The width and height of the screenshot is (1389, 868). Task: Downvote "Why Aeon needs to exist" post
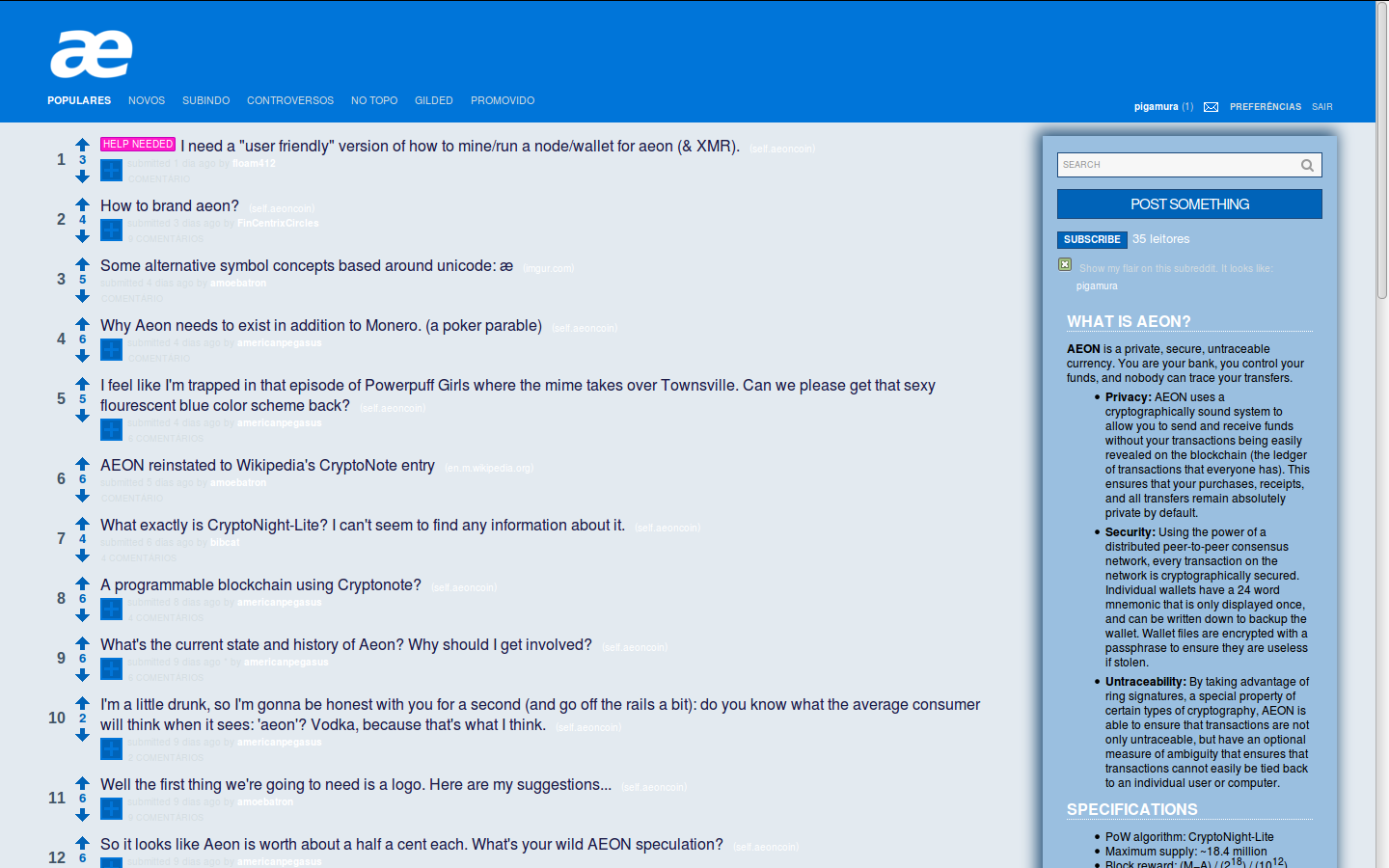tap(83, 355)
